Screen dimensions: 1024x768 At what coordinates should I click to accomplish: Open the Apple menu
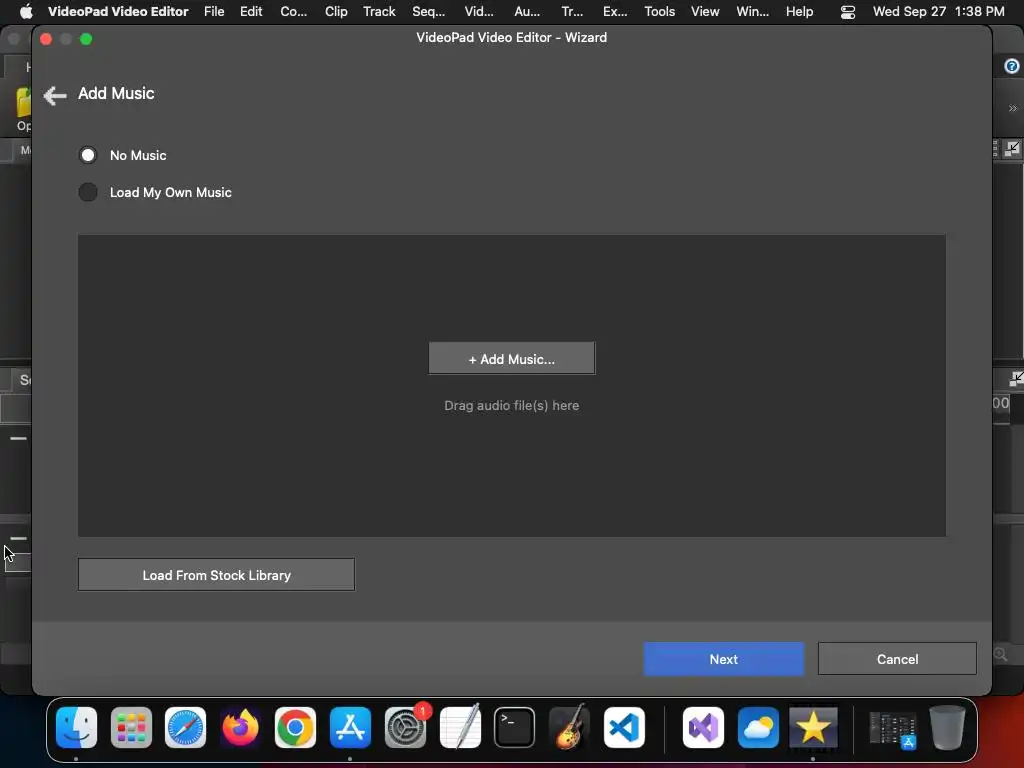pyautogui.click(x=26, y=11)
